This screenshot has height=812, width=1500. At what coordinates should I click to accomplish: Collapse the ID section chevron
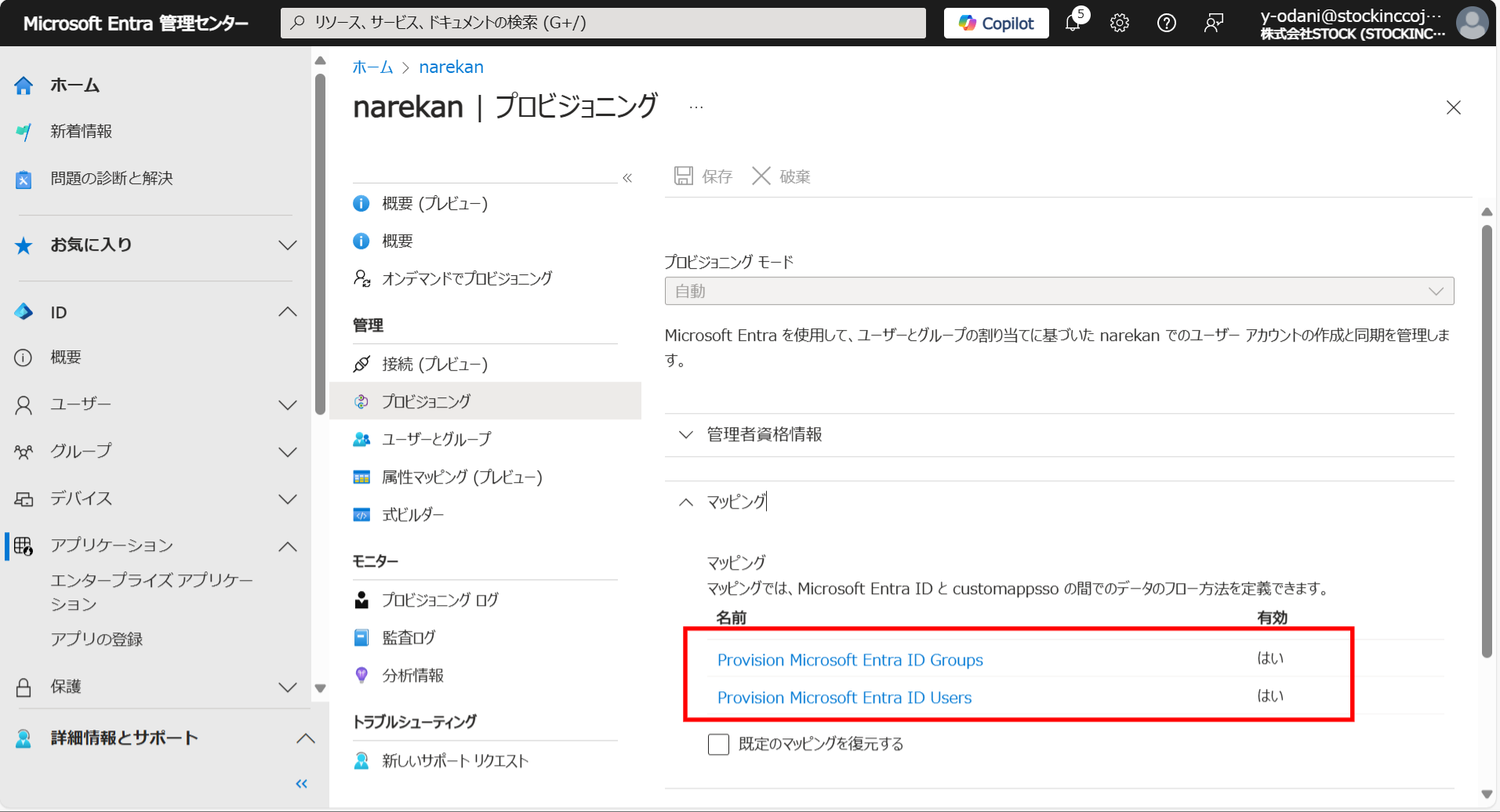pos(288,312)
